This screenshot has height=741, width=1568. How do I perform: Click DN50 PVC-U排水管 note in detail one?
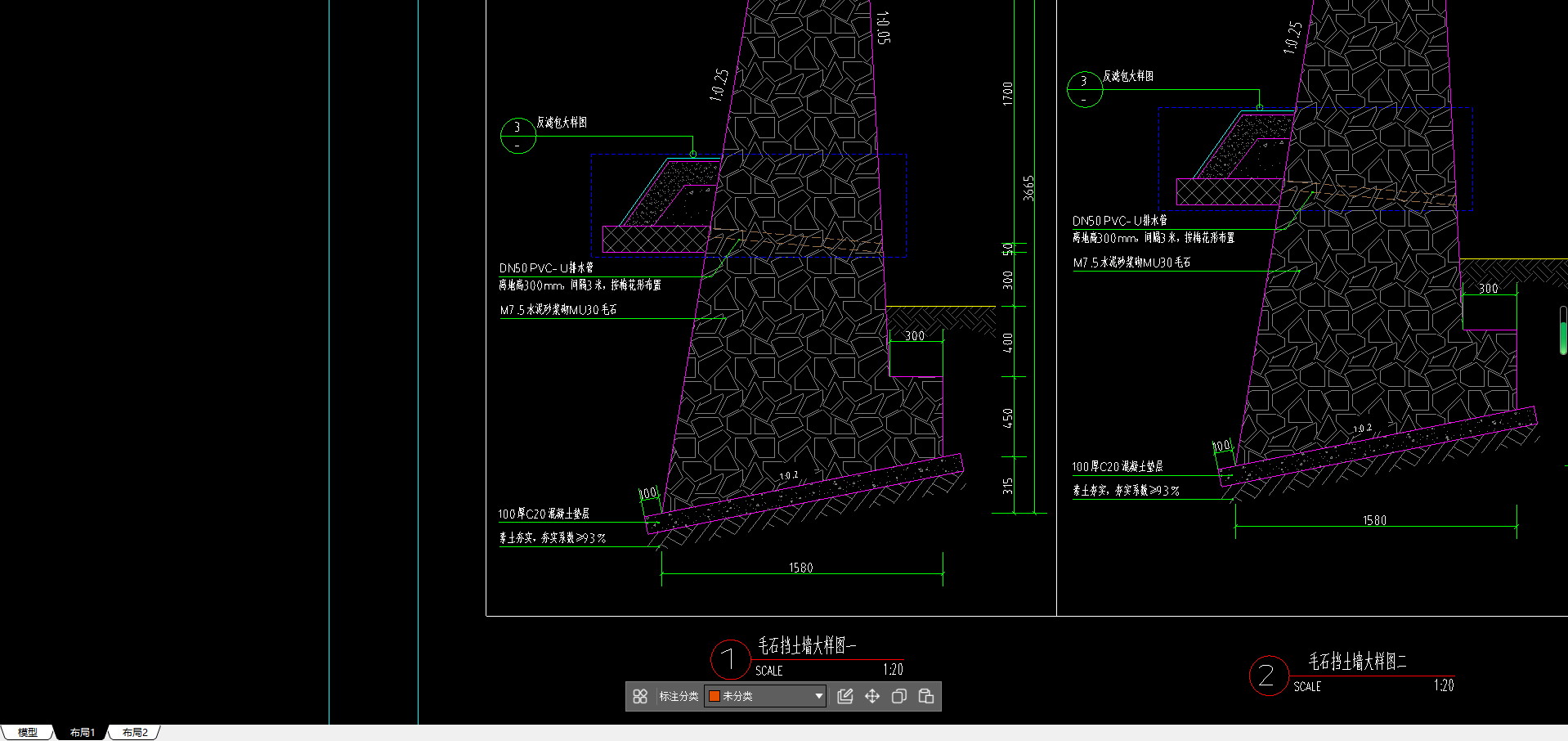(x=546, y=268)
